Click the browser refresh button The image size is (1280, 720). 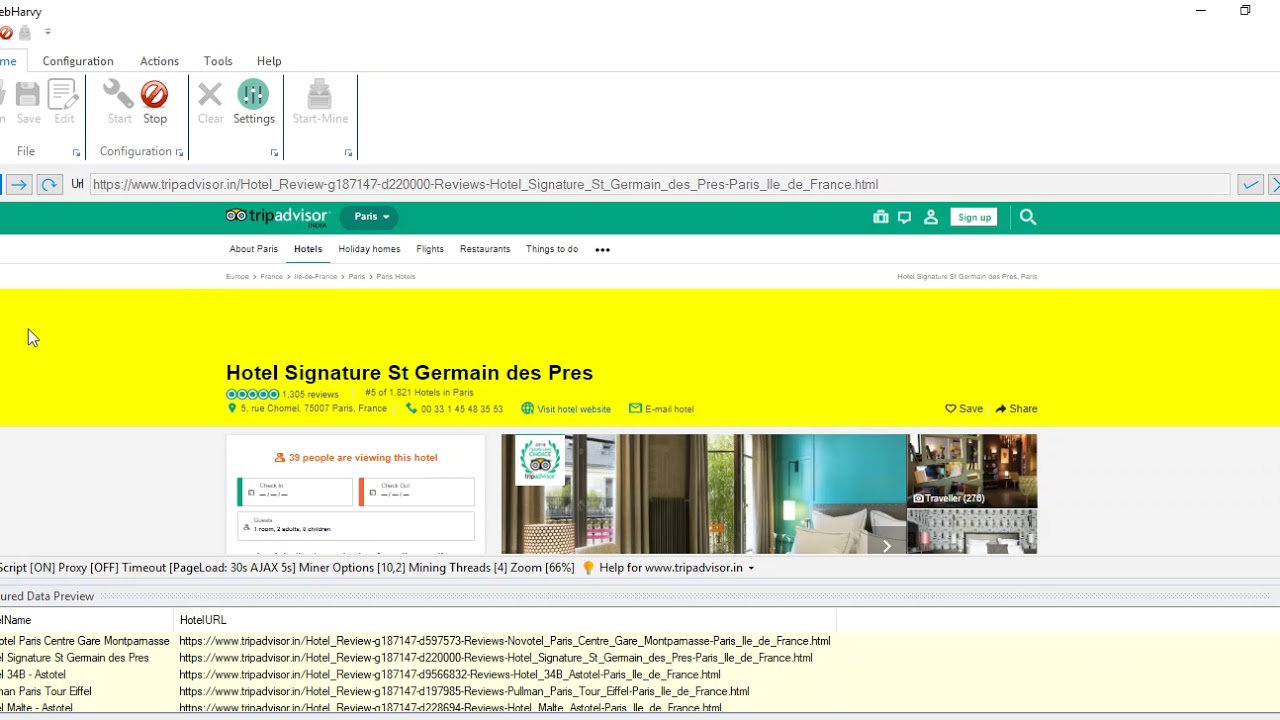[48, 184]
